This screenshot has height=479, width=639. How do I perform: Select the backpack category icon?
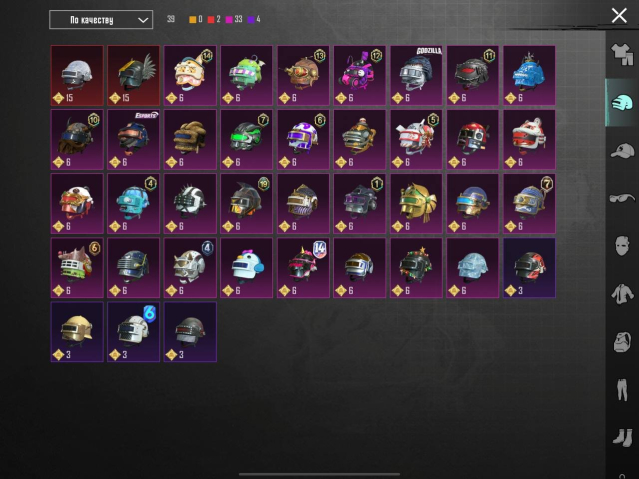pyautogui.click(x=622, y=342)
